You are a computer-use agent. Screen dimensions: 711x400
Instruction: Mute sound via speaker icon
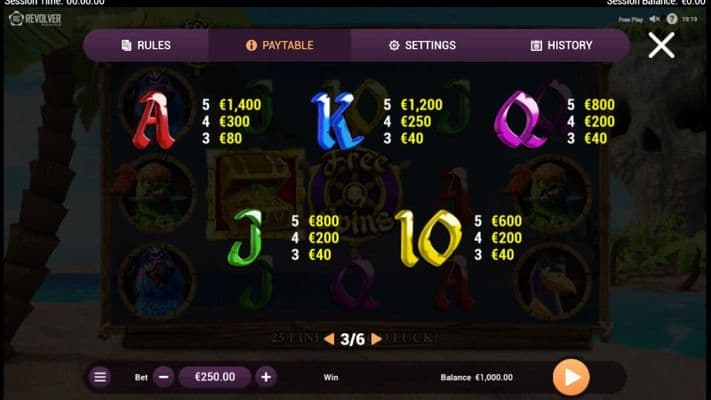654,19
